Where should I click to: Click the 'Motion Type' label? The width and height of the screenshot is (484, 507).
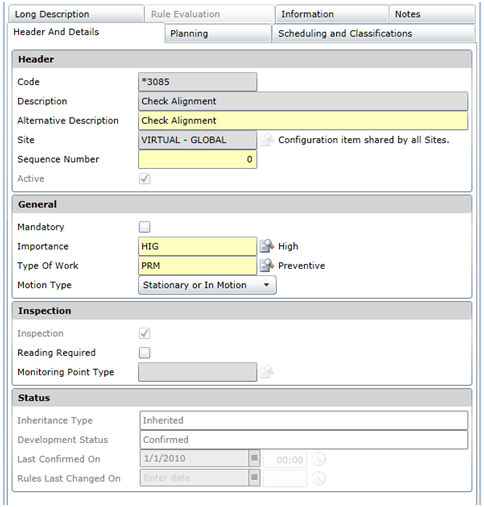click(44, 285)
